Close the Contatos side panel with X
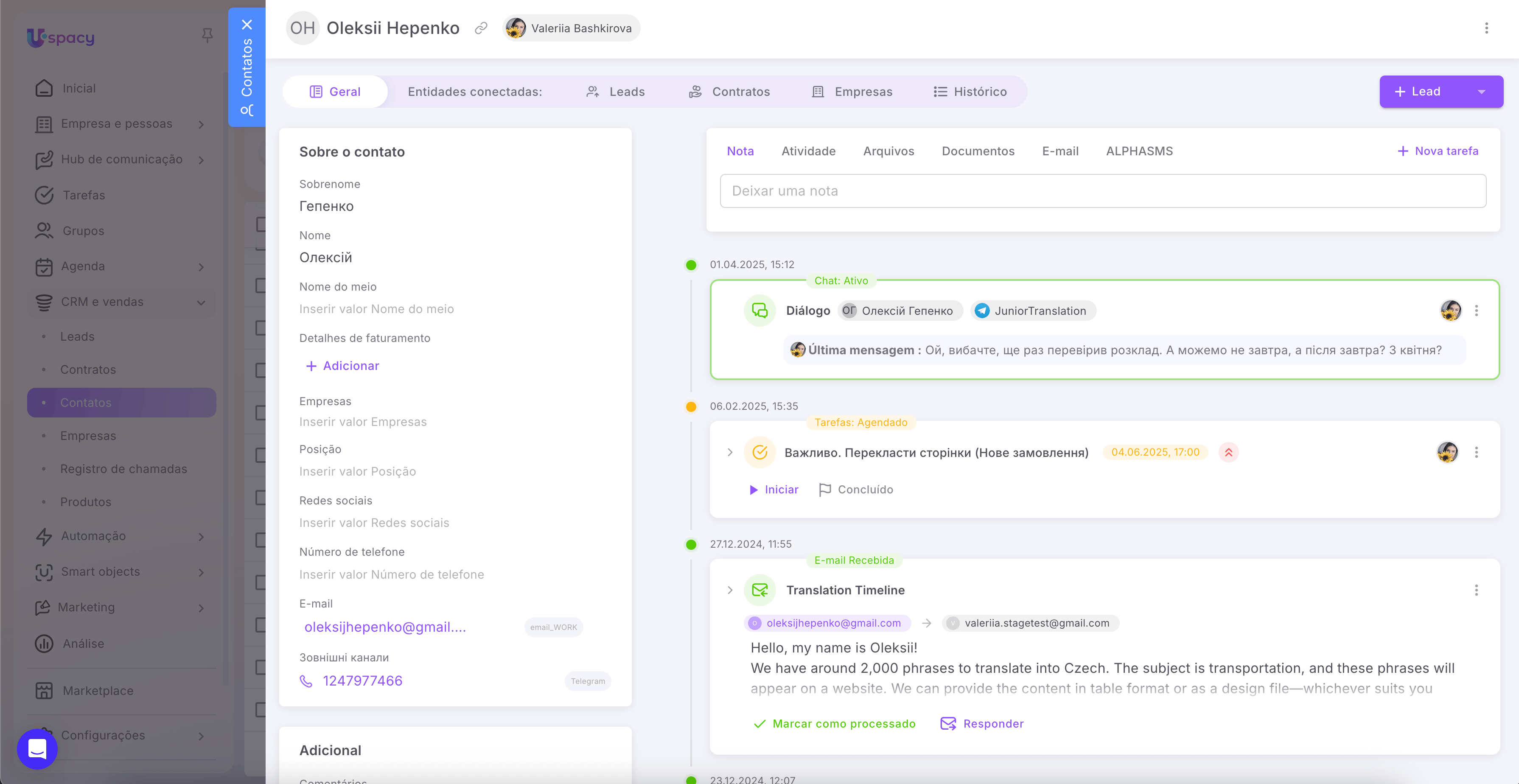 247,25
